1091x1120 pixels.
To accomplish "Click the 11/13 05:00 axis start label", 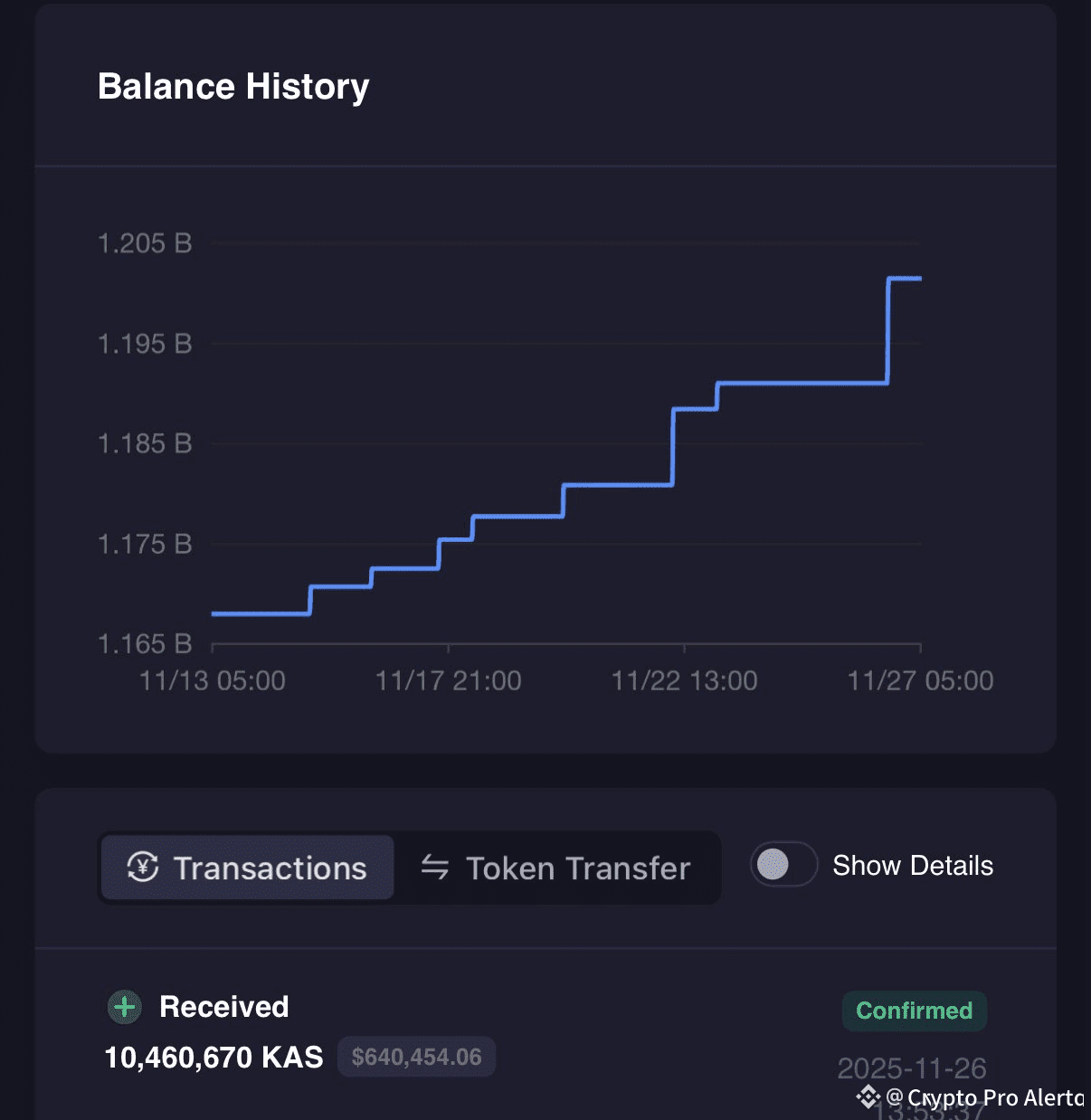I will point(213,680).
